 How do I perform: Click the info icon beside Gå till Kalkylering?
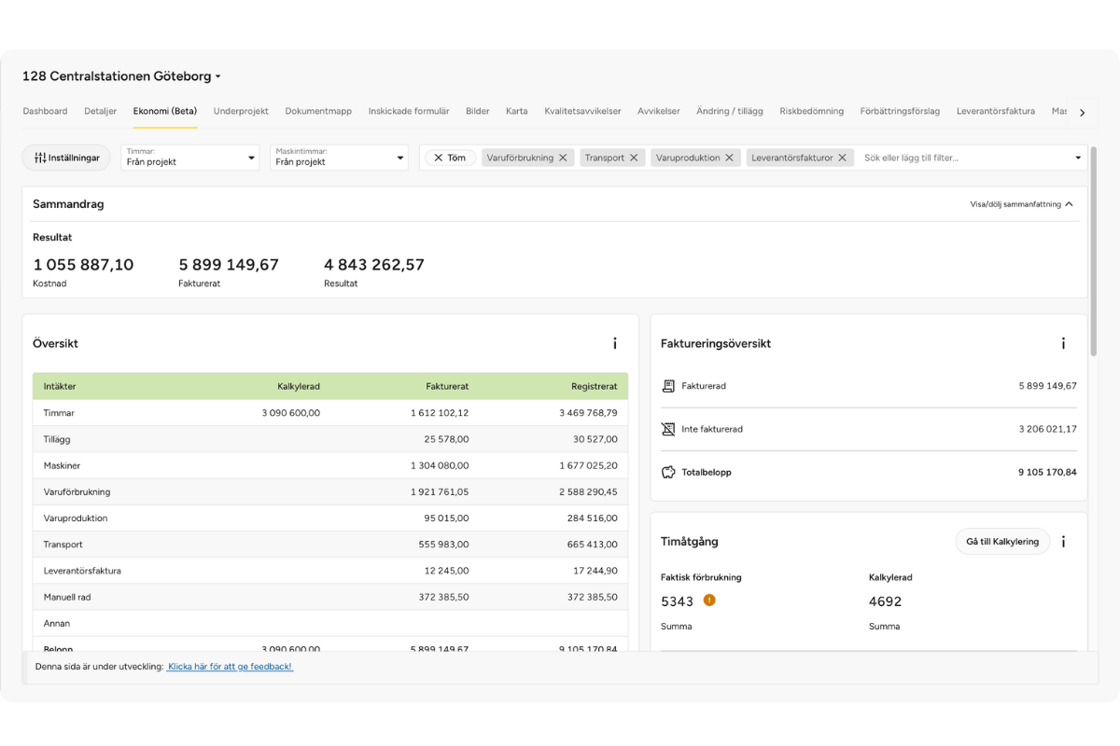(1063, 542)
